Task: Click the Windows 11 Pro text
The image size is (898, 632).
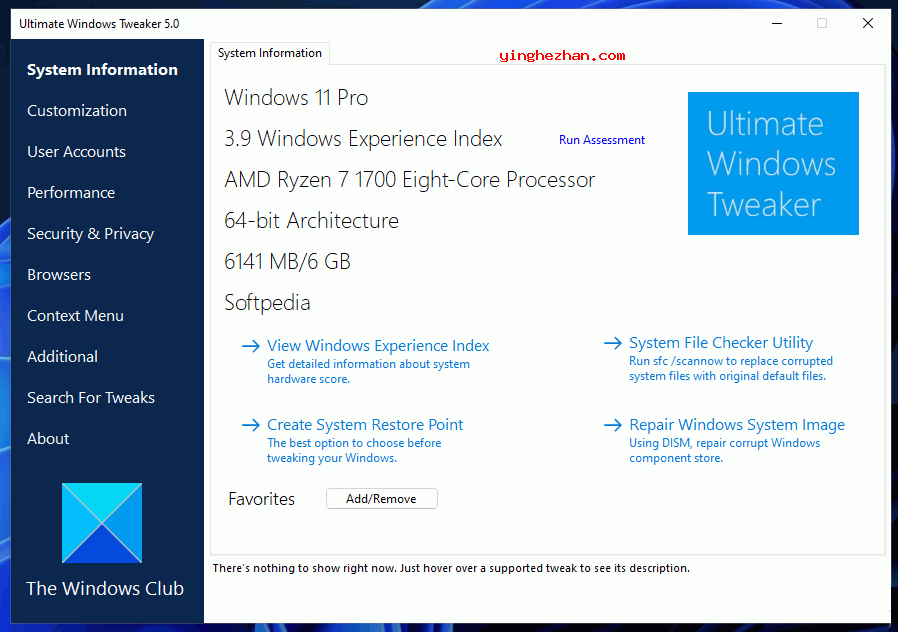Action: point(296,98)
